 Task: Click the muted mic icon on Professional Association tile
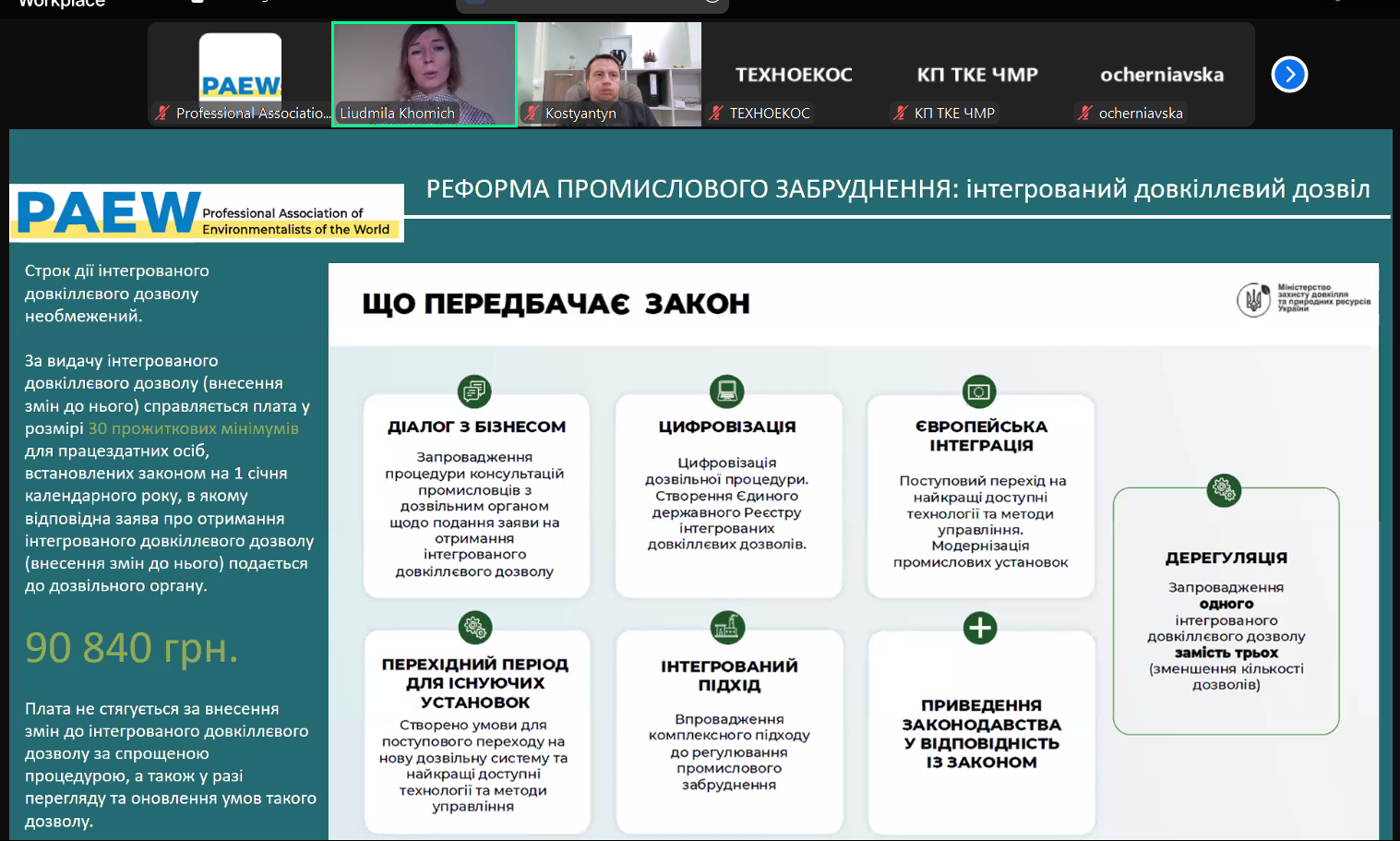click(162, 114)
